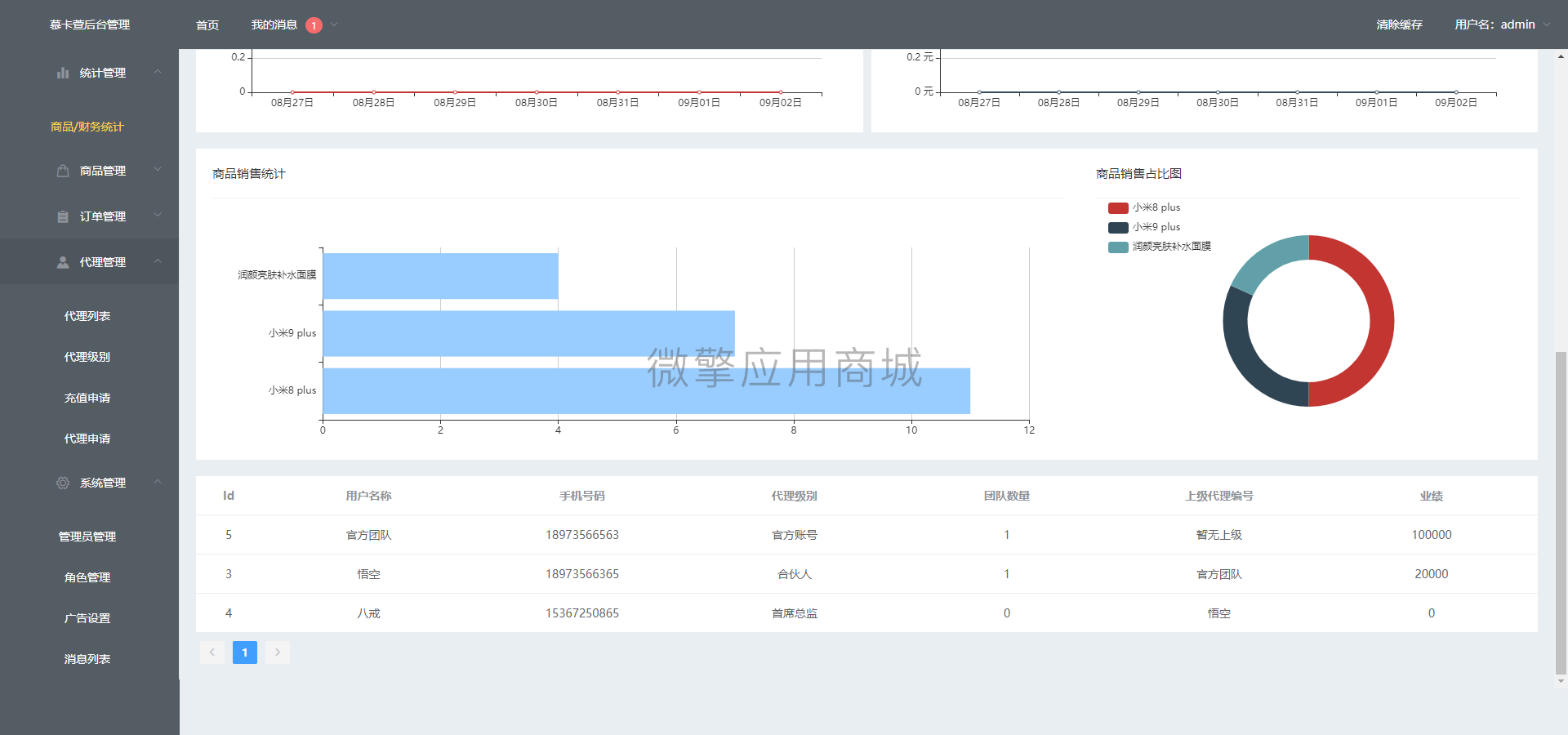Open 管理员管理 sidebar item
The height and width of the screenshot is (735, 1568).
coord(87,537)
